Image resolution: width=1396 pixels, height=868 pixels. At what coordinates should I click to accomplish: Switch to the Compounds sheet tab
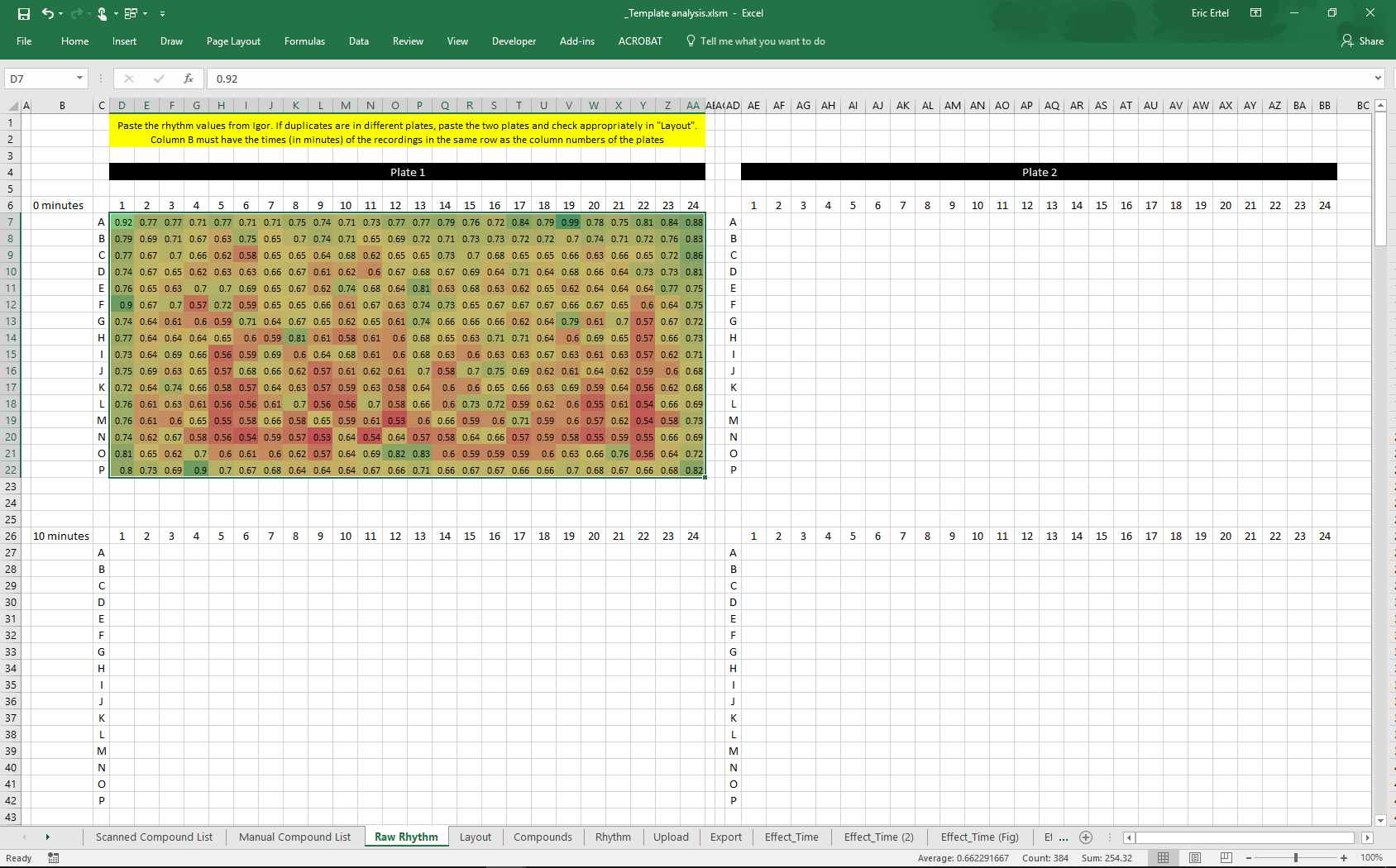tap(543, 837)
